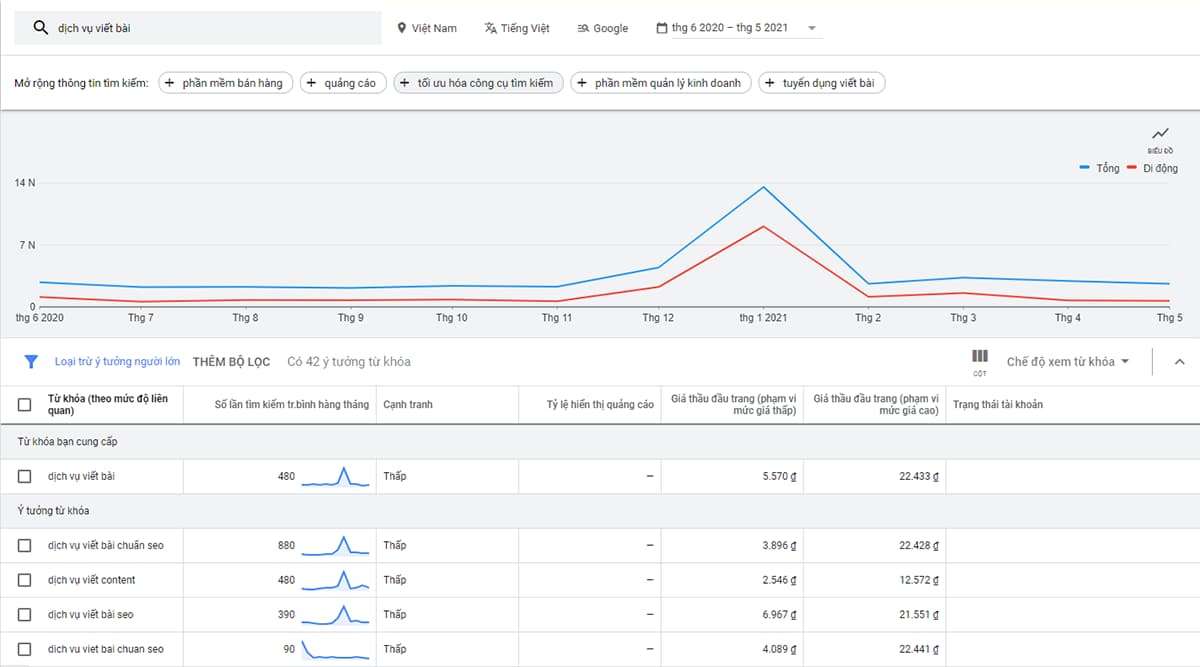
Task: Collapse the chart panel with chevron up
Action: coord(1179,361)
